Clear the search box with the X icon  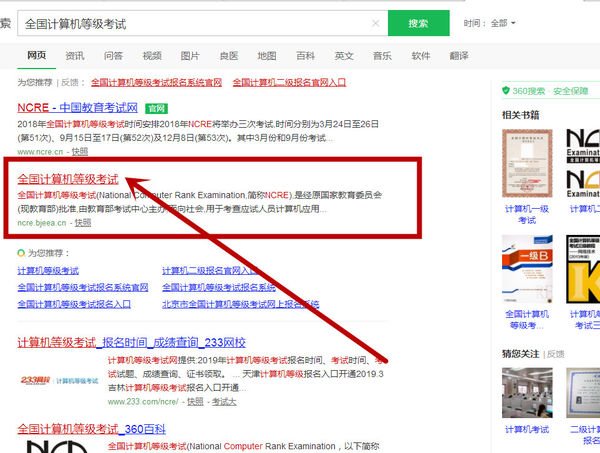coord(375,23)
